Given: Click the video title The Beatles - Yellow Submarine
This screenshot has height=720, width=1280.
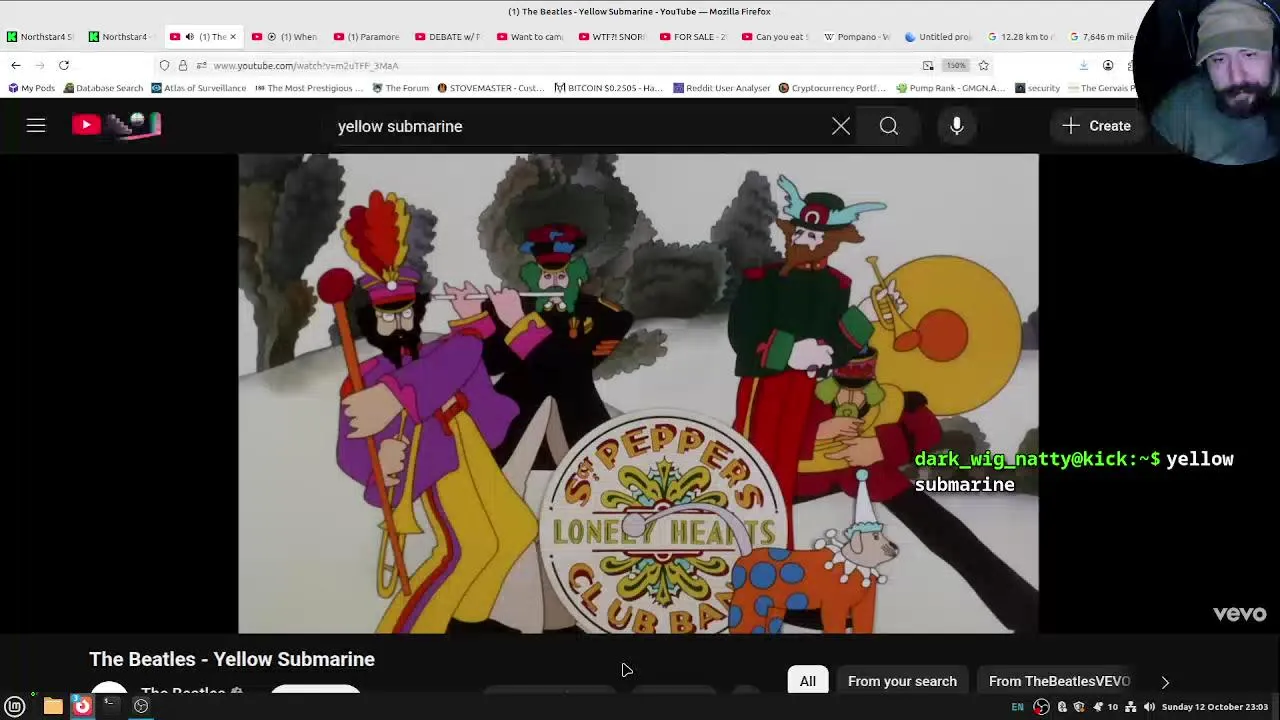Looking at the screenshot, I should [232, 659].
